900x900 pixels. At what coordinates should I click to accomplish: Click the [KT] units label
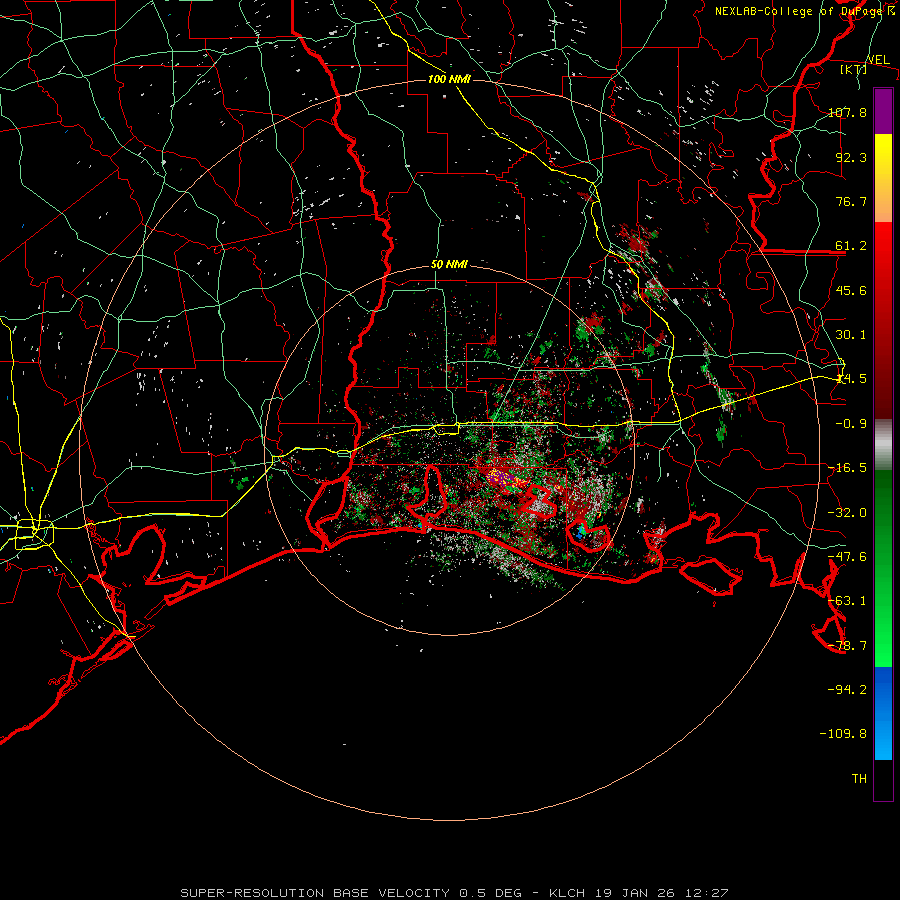pyautogui.click(x=854, y=69)
